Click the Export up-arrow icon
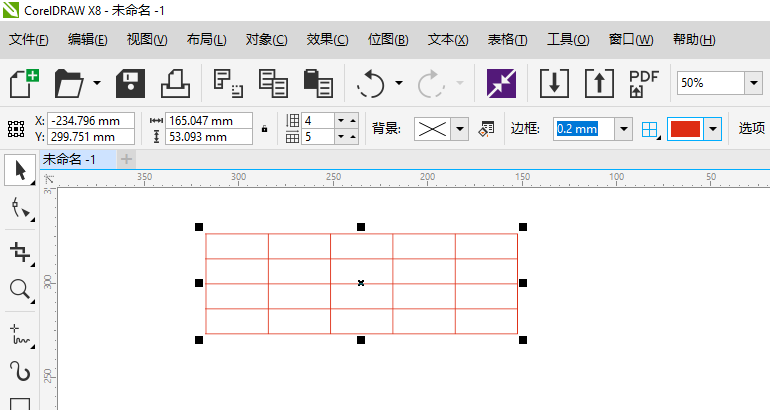This screenshot has width=770, height=410. tap(598, 83)
